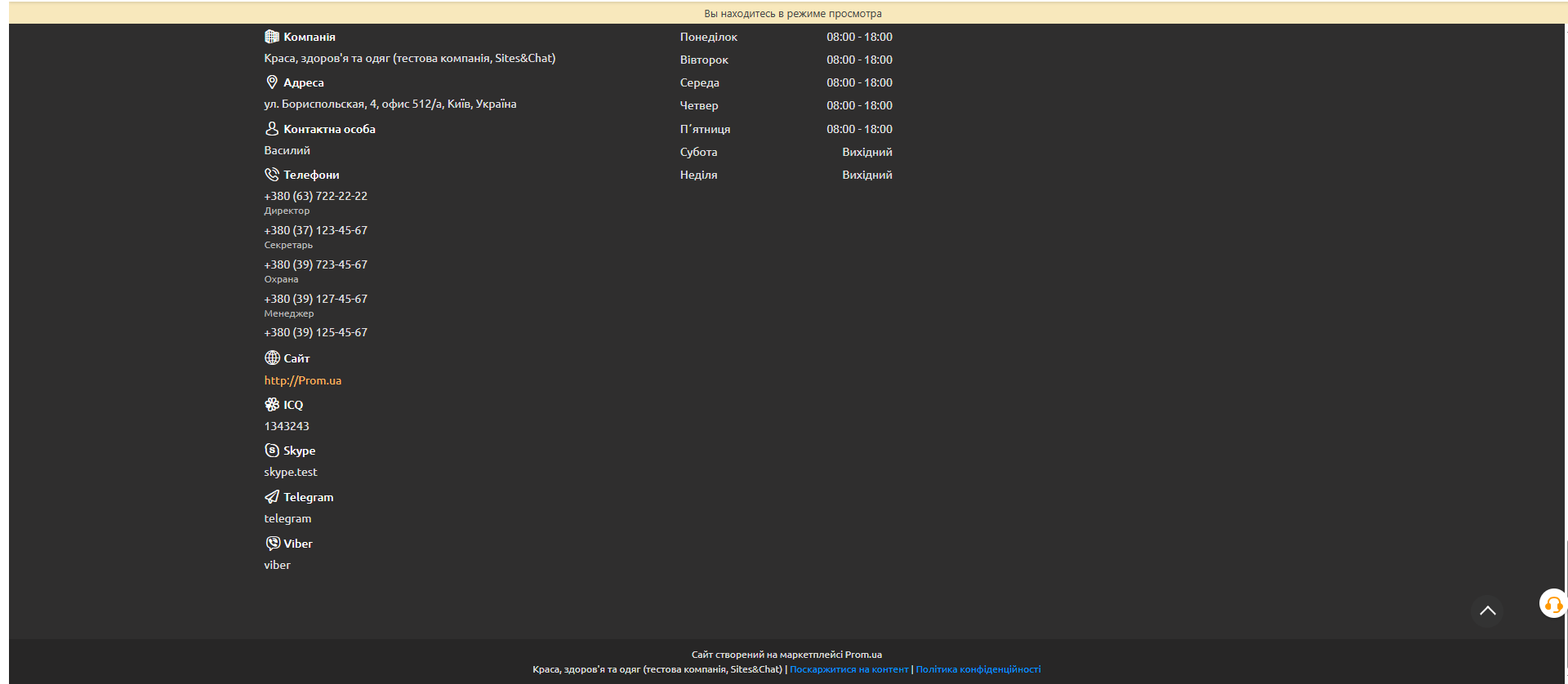Image resolution: width=1568 pixels, height=684 pixels.
Task: Open the orange support chat widget
Action: (1552, 604)
